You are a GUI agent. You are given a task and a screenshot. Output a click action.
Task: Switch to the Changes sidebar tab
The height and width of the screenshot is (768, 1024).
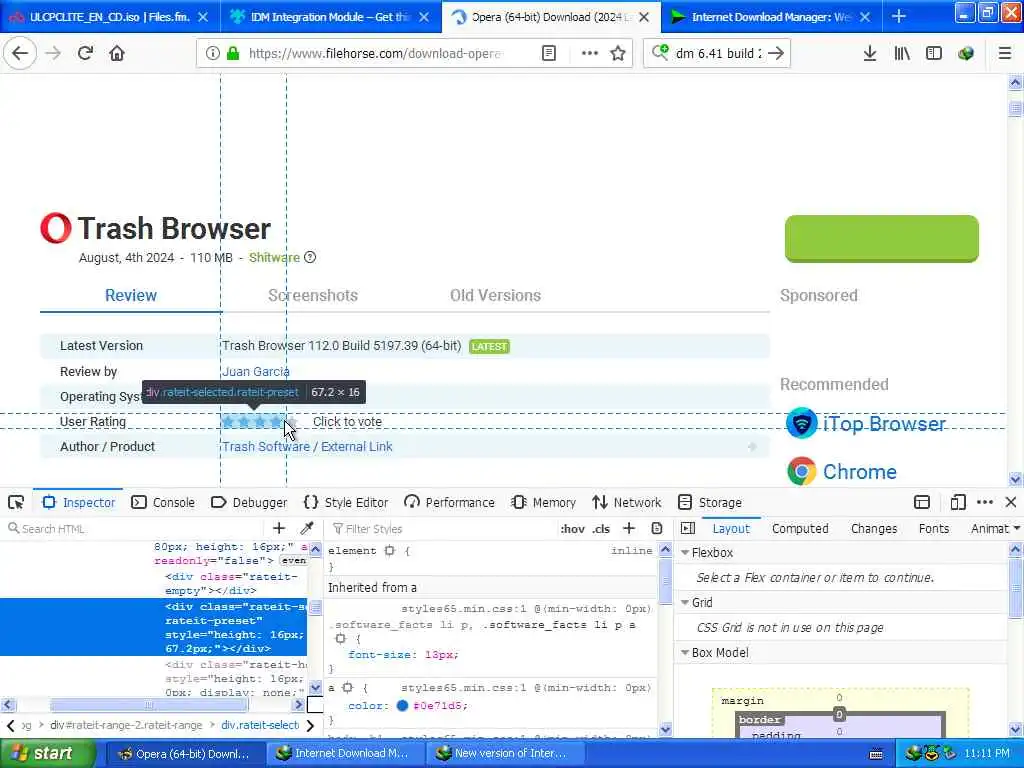874,528
